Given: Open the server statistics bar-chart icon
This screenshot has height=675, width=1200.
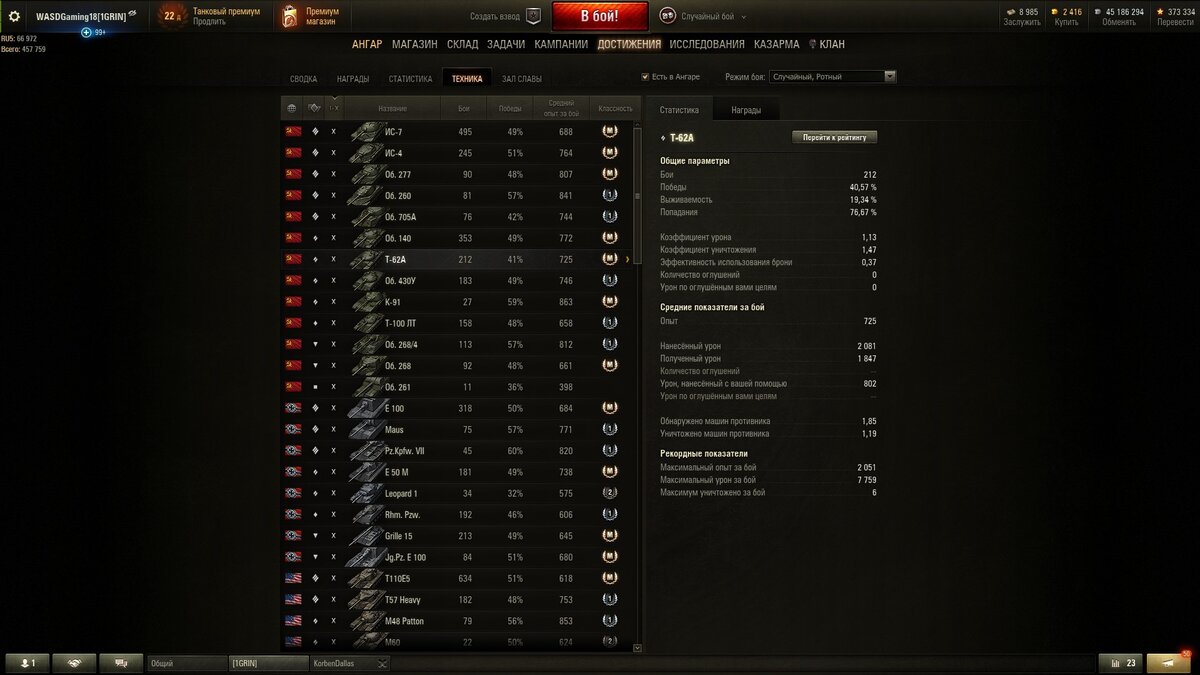Looking at the screenshot, I should point(1121,663).
